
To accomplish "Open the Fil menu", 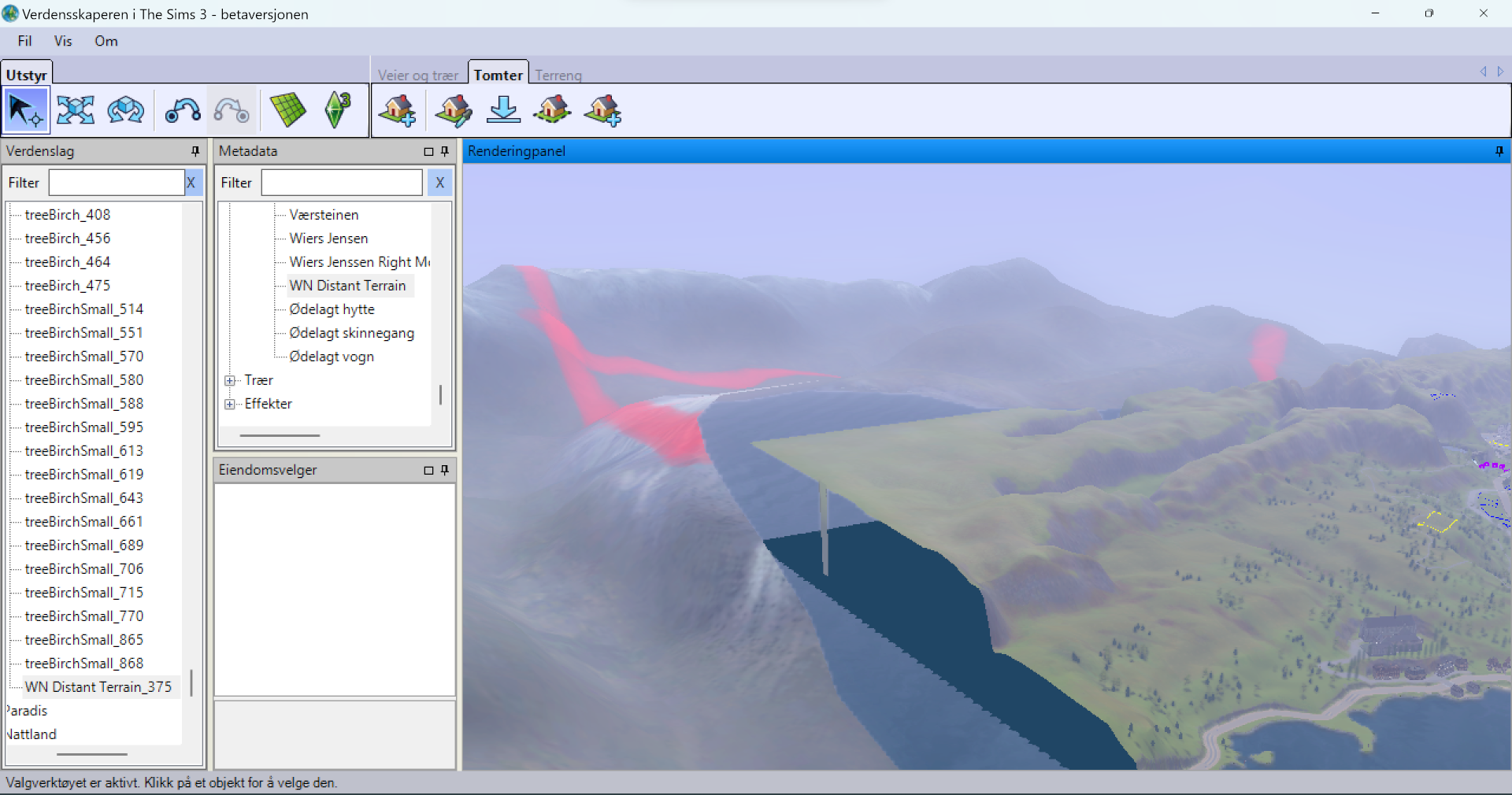I will pos(24,41).
